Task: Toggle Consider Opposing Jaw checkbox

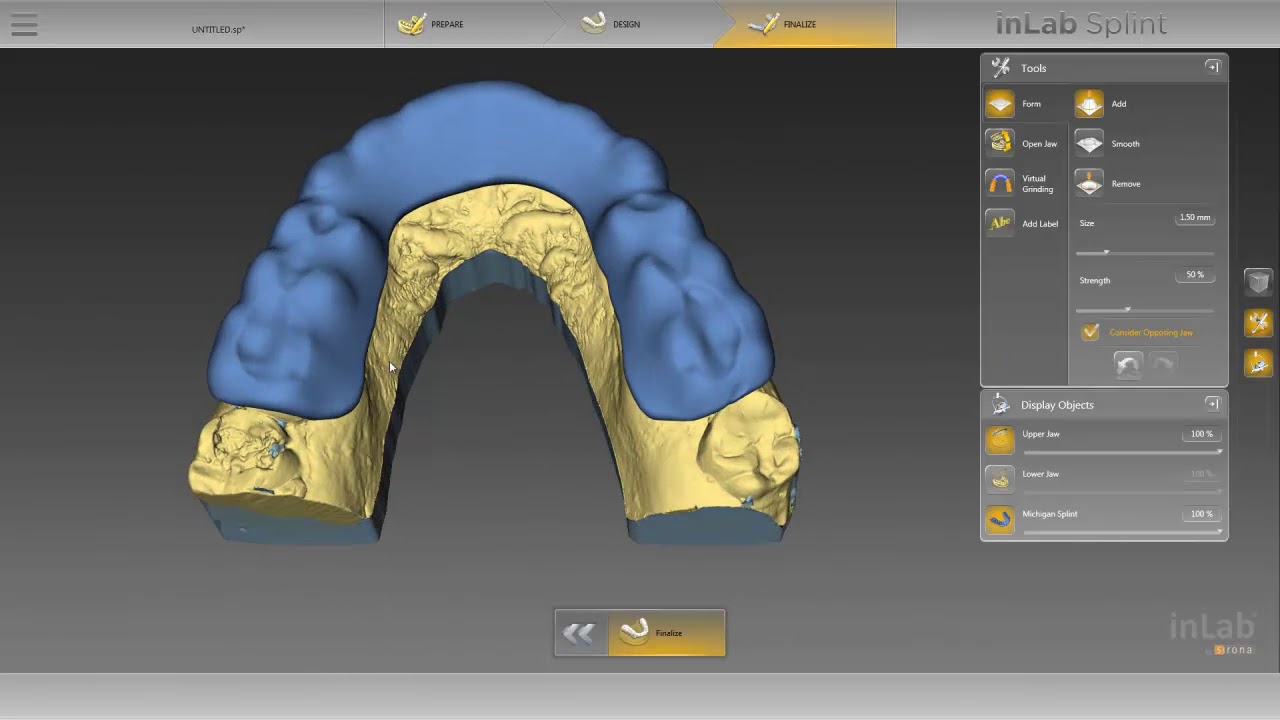Action: [x=1090, y=332]
